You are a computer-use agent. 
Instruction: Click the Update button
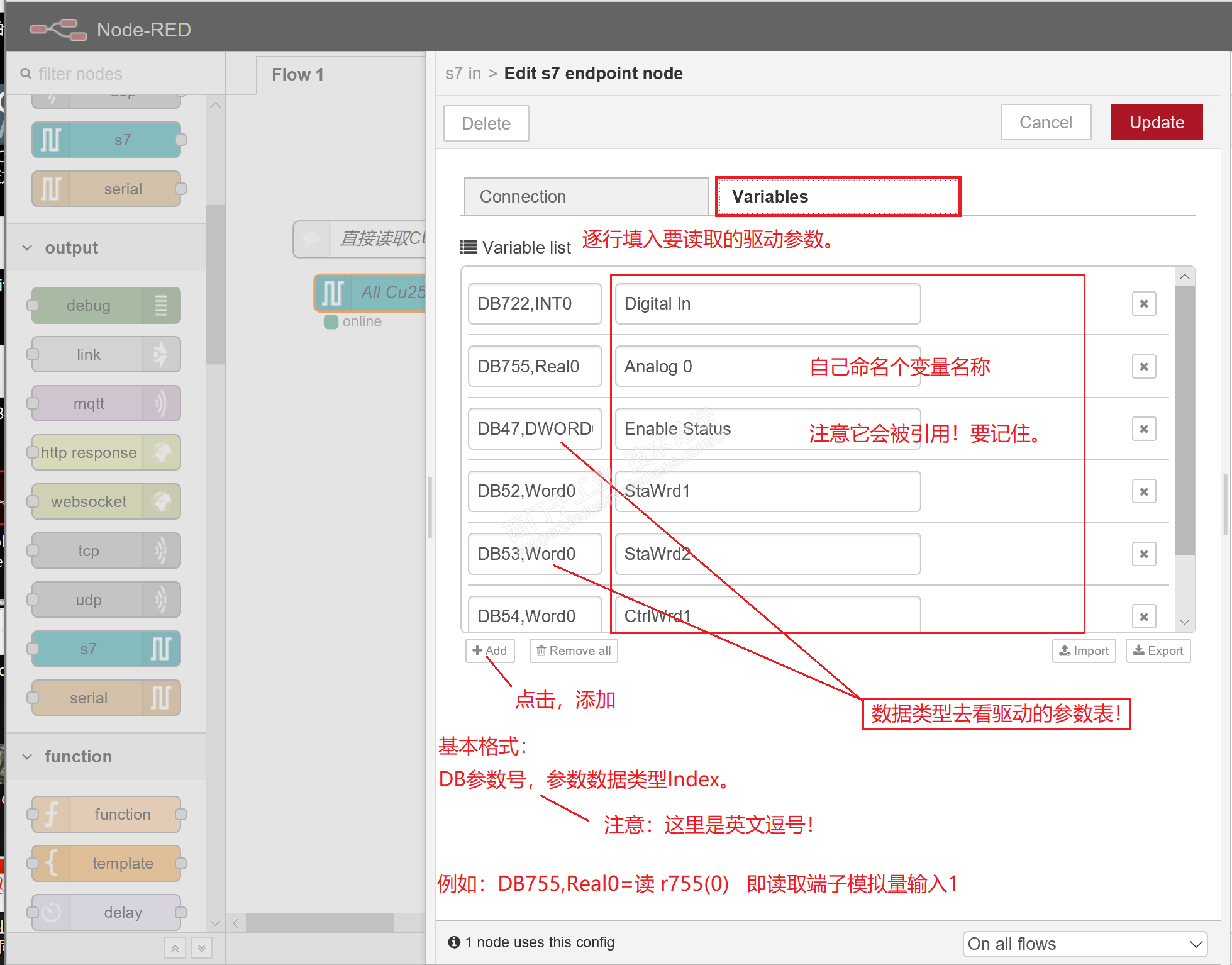[1156, 122]
